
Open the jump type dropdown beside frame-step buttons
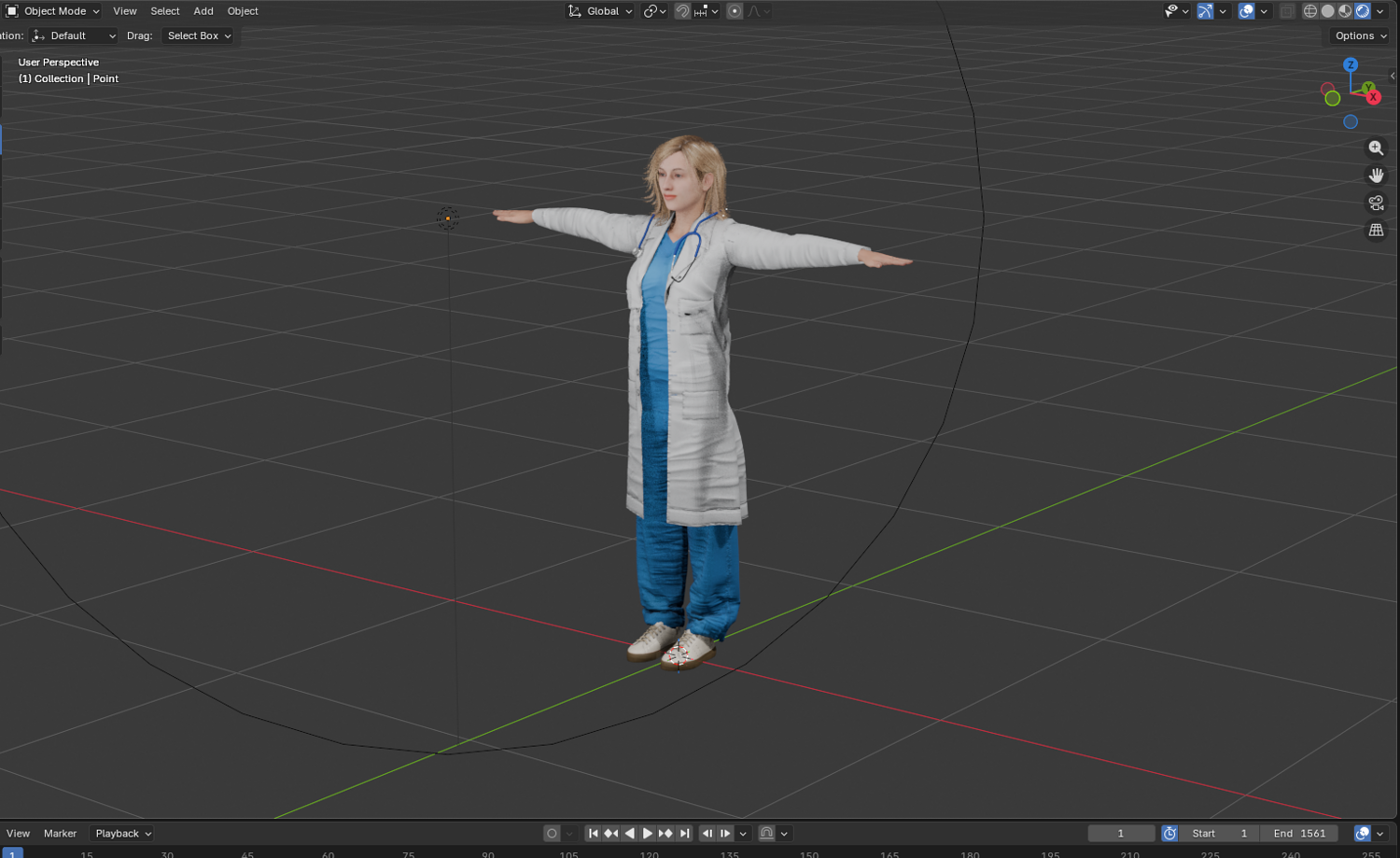[743, 834]
